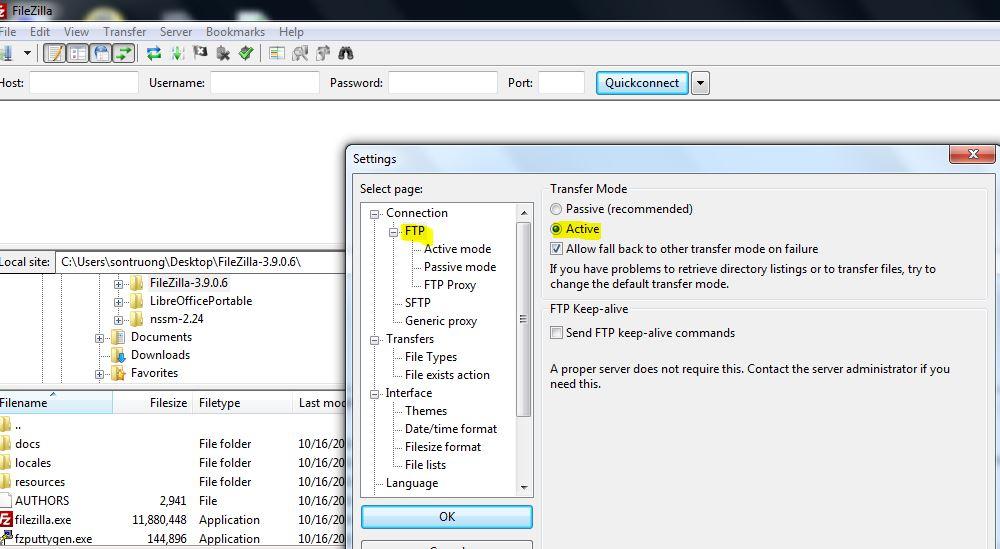Click the cancel current operation flag icon
Image resolution: width=1000 pixels, height=549 pixels.
point(200,53)
